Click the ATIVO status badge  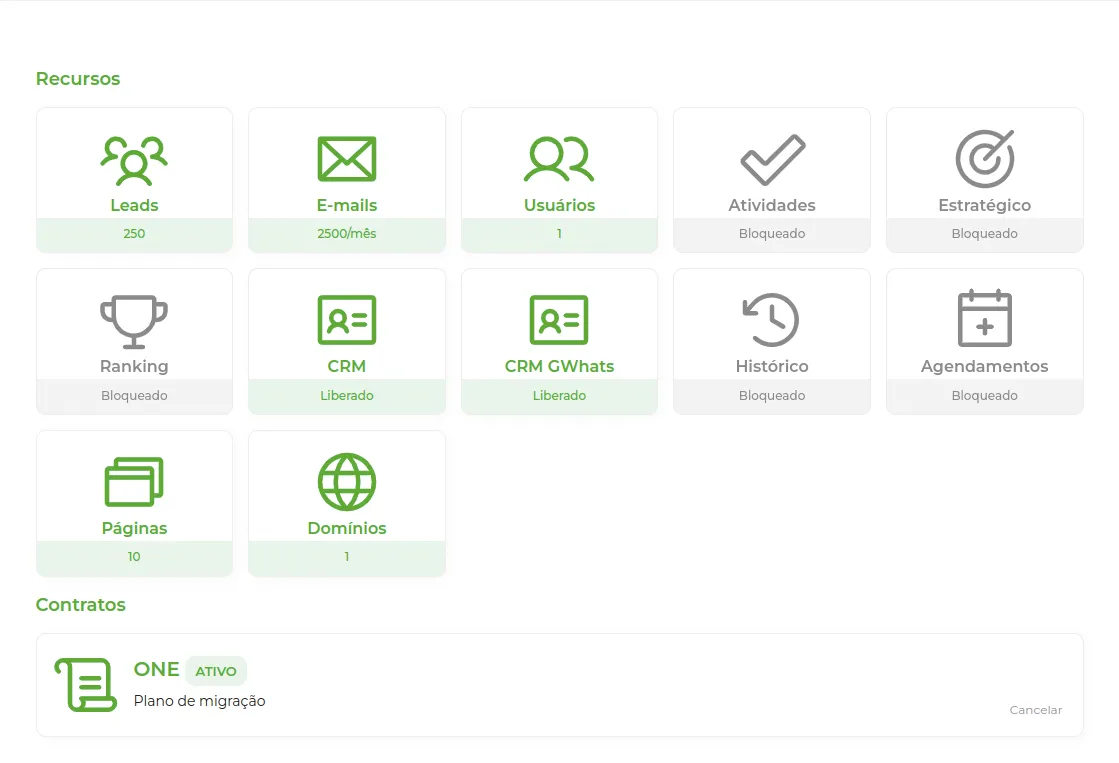click(x=216, y=671)
